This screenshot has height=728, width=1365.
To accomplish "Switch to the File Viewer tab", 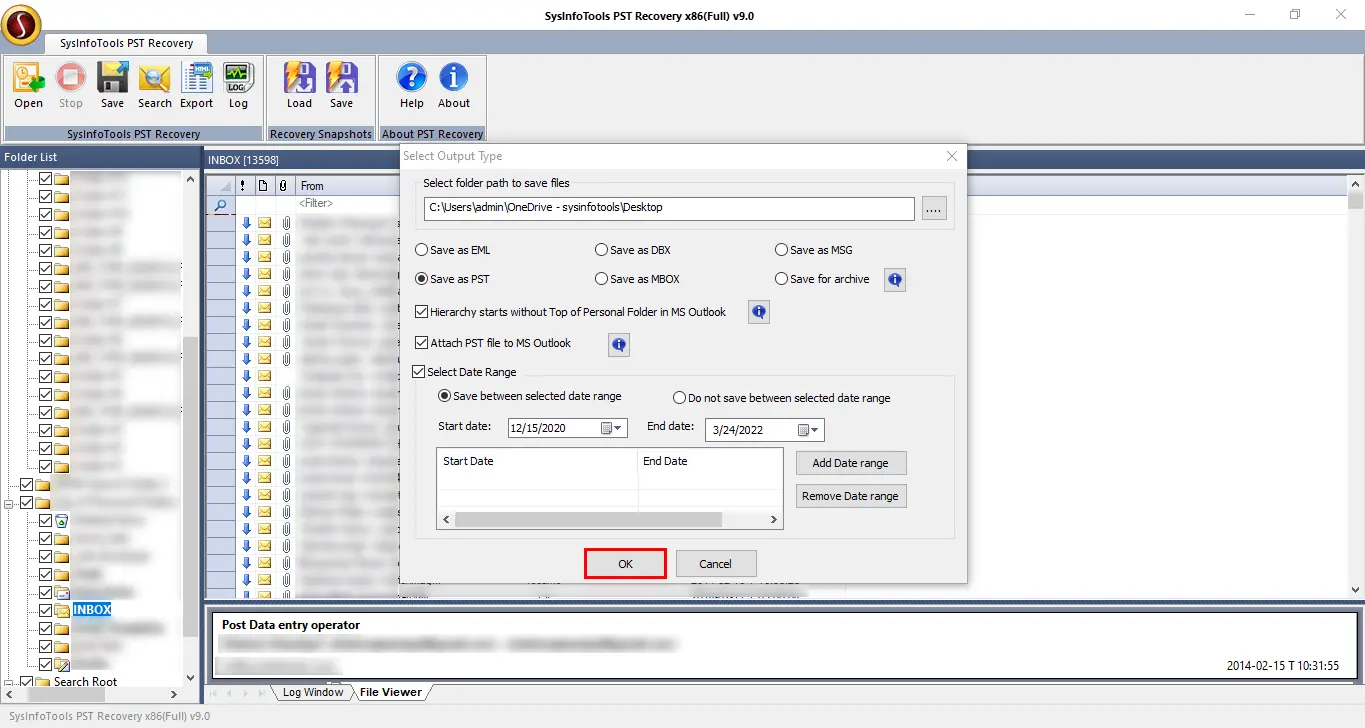I will click(390, 692).
